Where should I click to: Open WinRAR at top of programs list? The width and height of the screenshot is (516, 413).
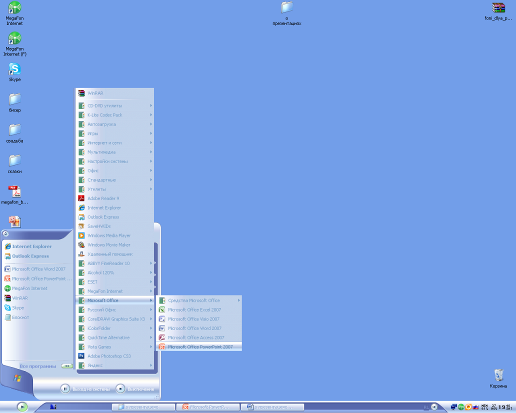pyautogui.click(x=115, y=93)
